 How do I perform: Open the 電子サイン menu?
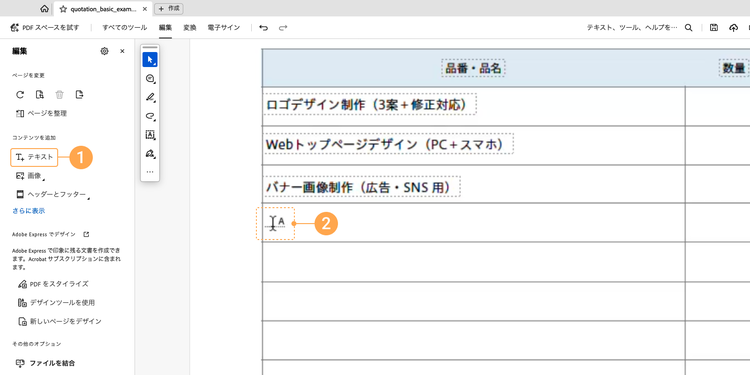click(224, 28)
